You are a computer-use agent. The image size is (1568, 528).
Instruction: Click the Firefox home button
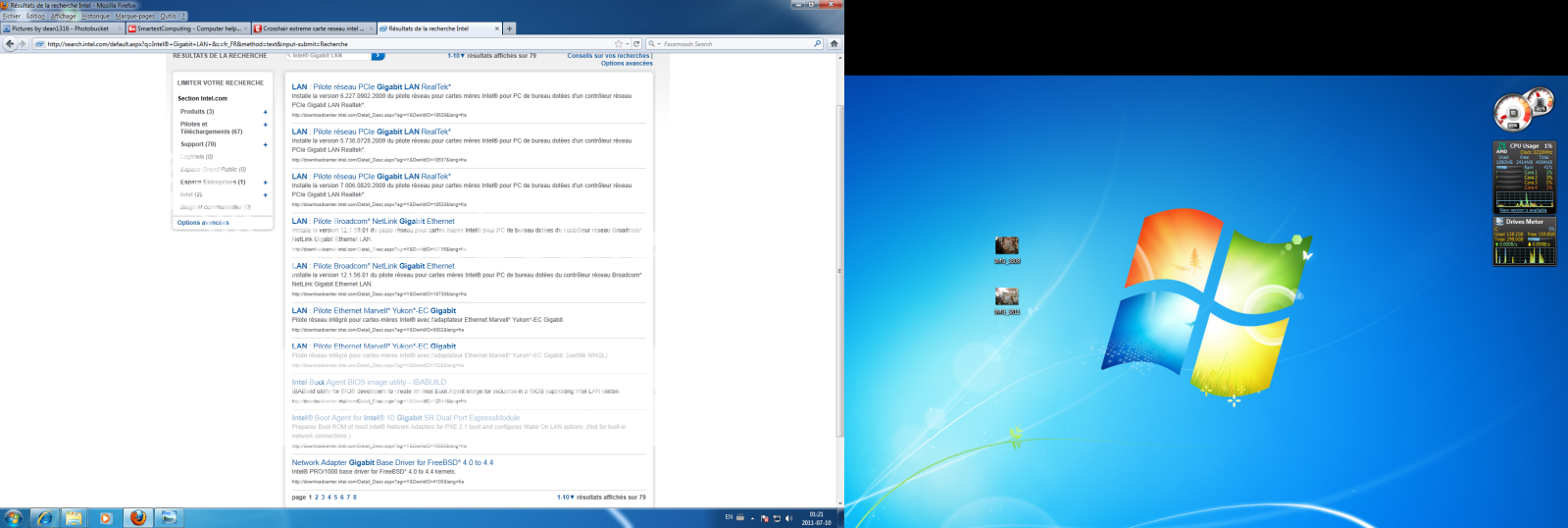click(834, 43)
